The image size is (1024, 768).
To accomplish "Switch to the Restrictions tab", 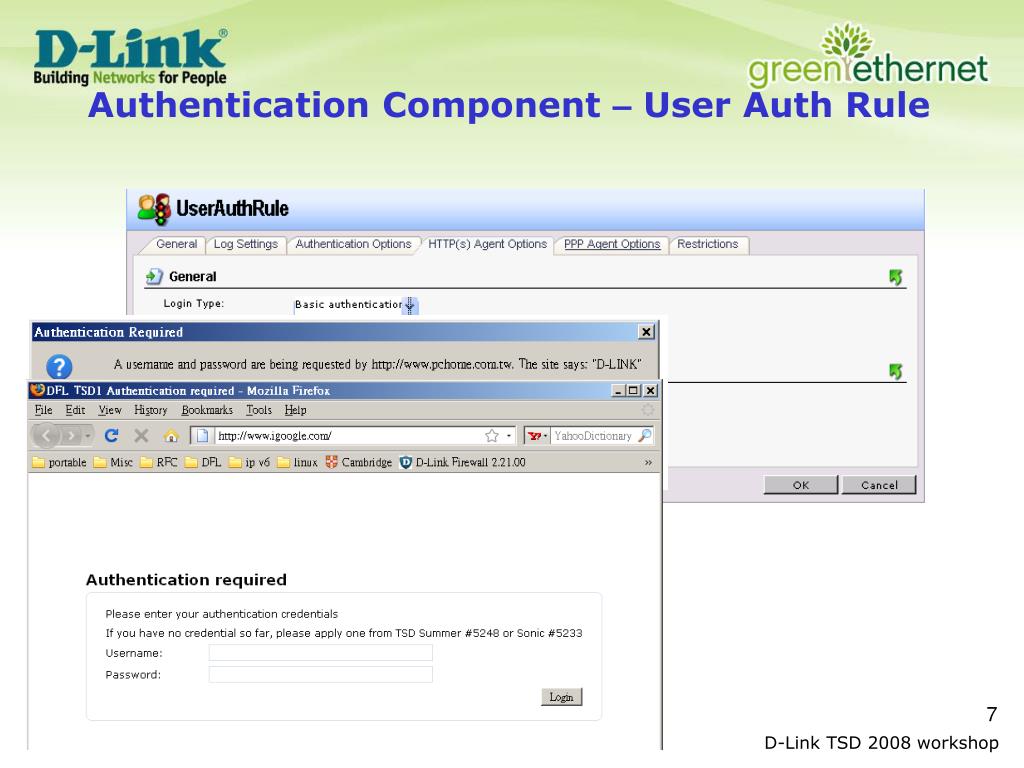I will [x=707, y=244].
